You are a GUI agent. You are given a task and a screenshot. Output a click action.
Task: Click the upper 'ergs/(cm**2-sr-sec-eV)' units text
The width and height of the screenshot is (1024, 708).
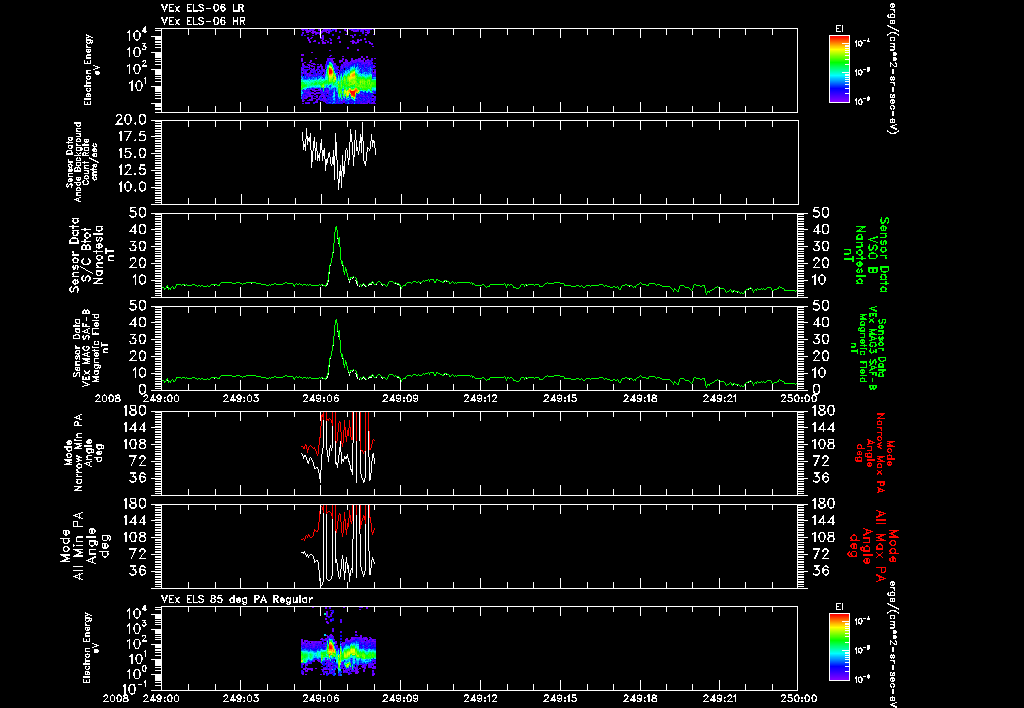(891, 67)
